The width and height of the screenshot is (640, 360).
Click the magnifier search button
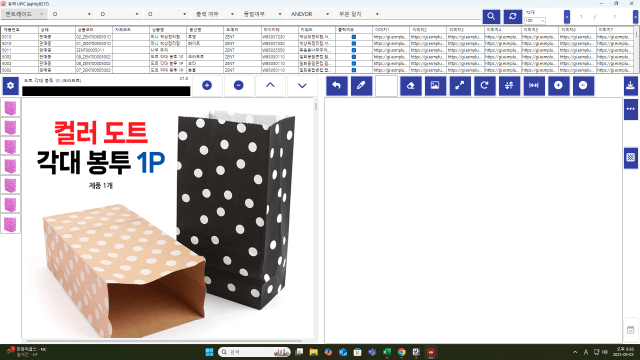[x=491, y=16]
